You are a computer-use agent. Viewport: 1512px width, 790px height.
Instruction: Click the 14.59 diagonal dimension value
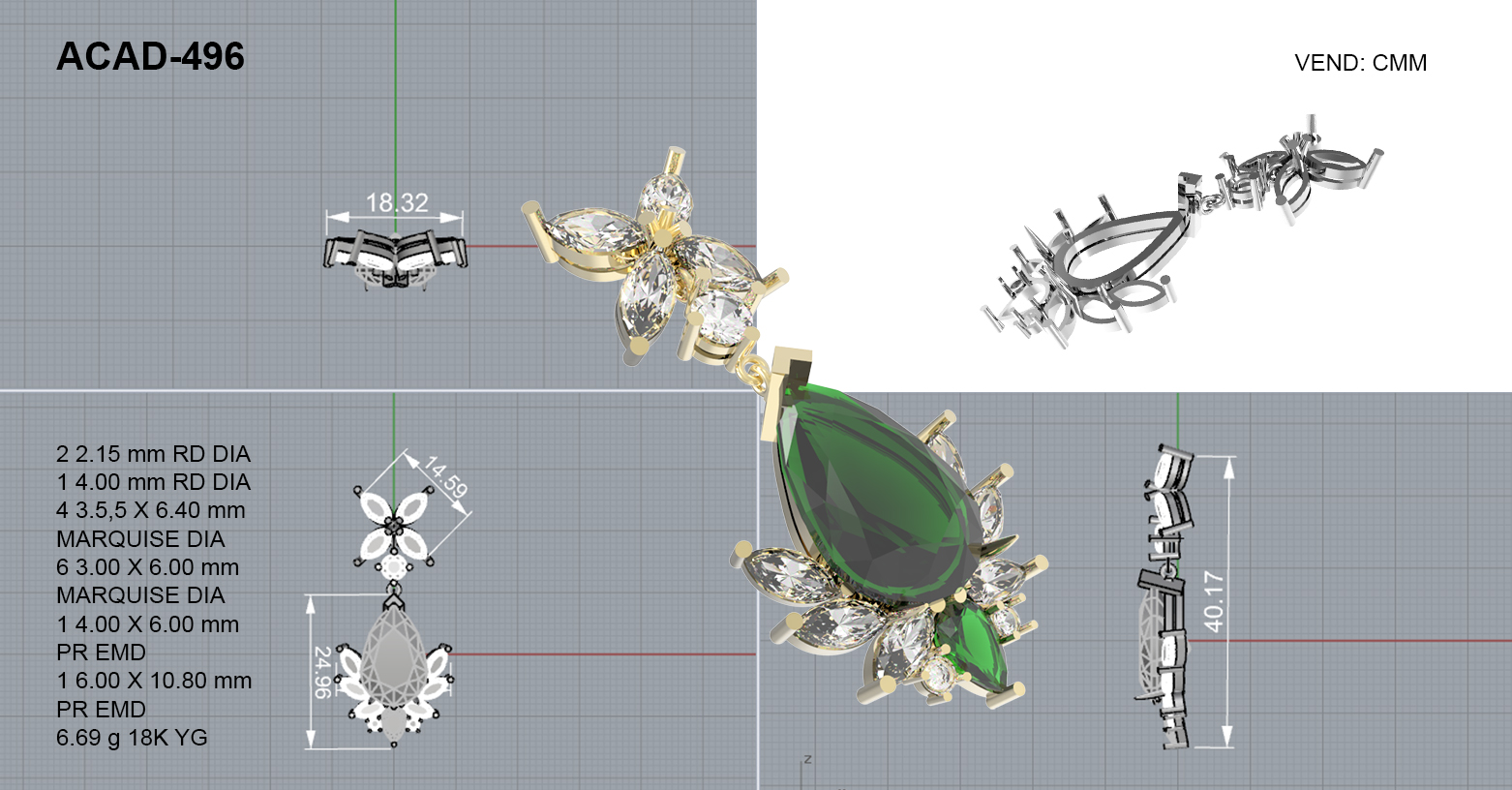pyautogui.click(x=445, y=476)
